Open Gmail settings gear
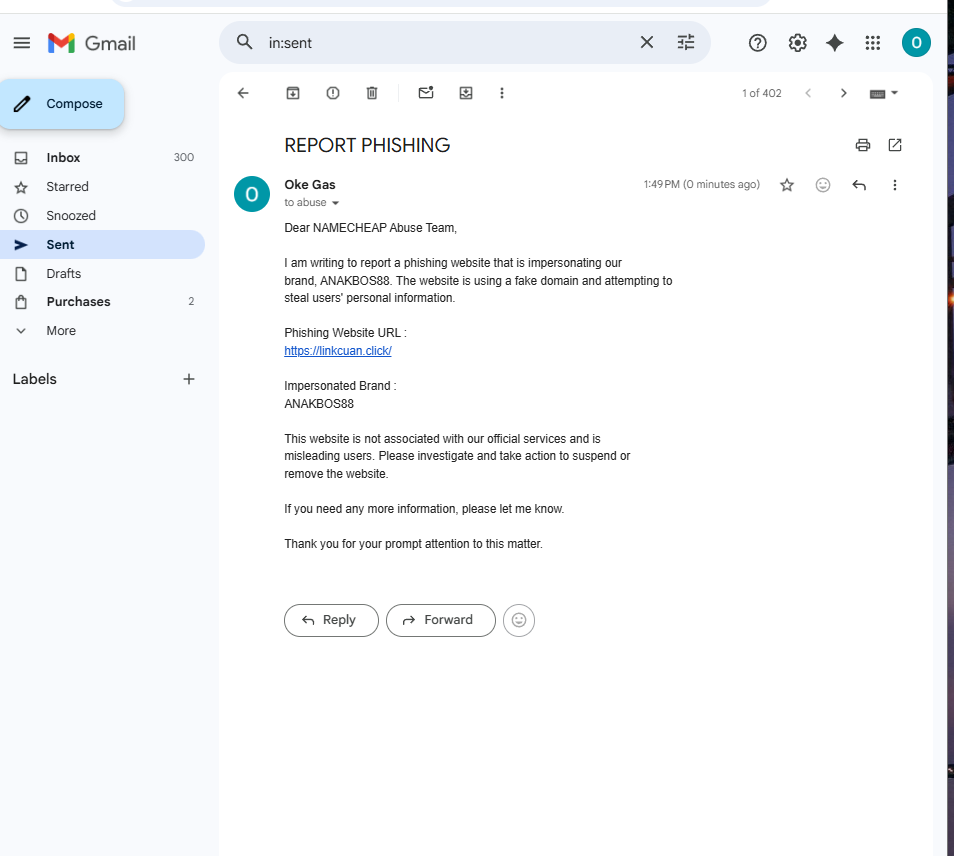This screenshot has width=954, height=856. [798, 43]
